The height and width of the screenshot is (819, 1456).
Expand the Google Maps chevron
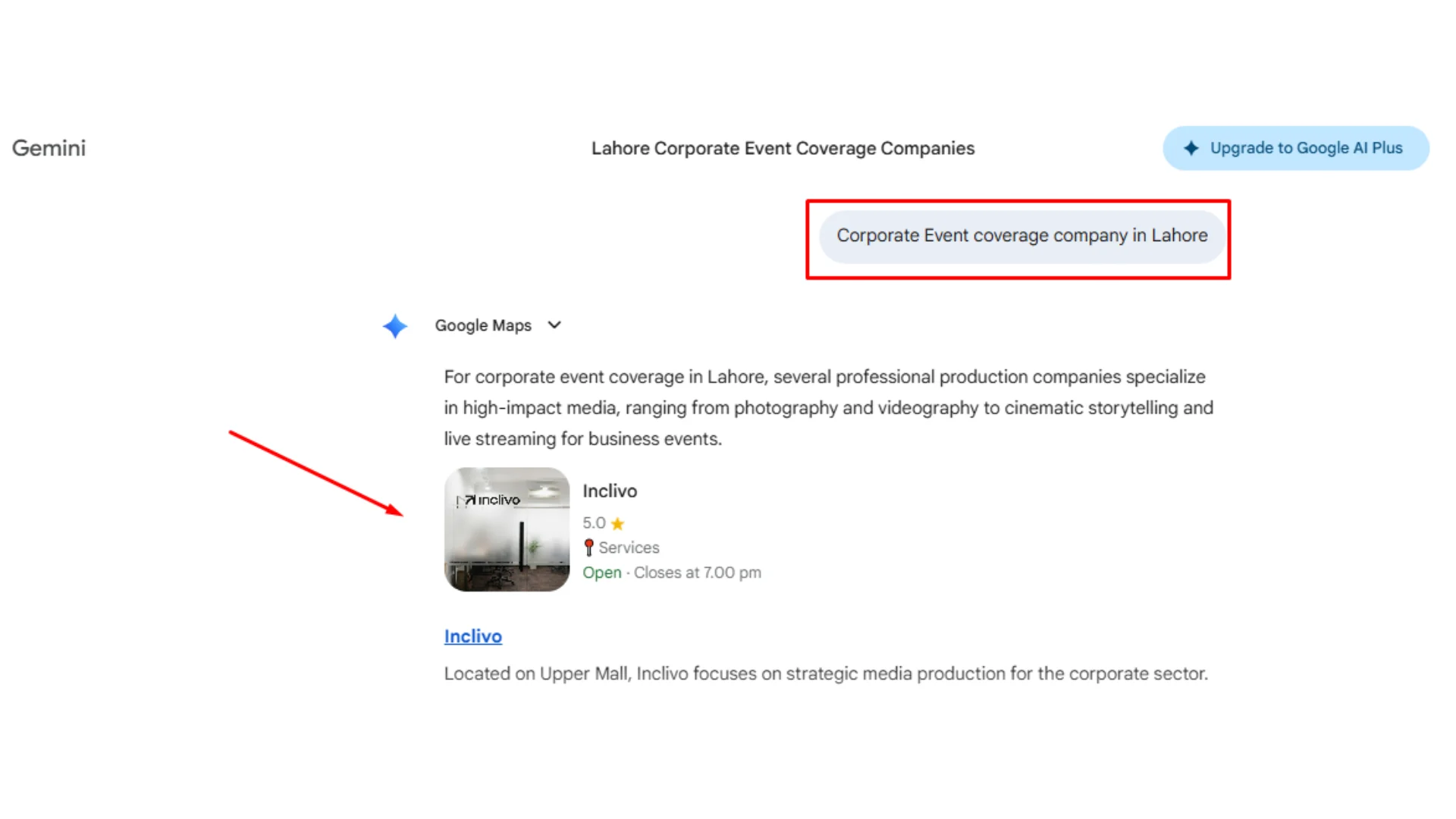[x=554, y=325]
